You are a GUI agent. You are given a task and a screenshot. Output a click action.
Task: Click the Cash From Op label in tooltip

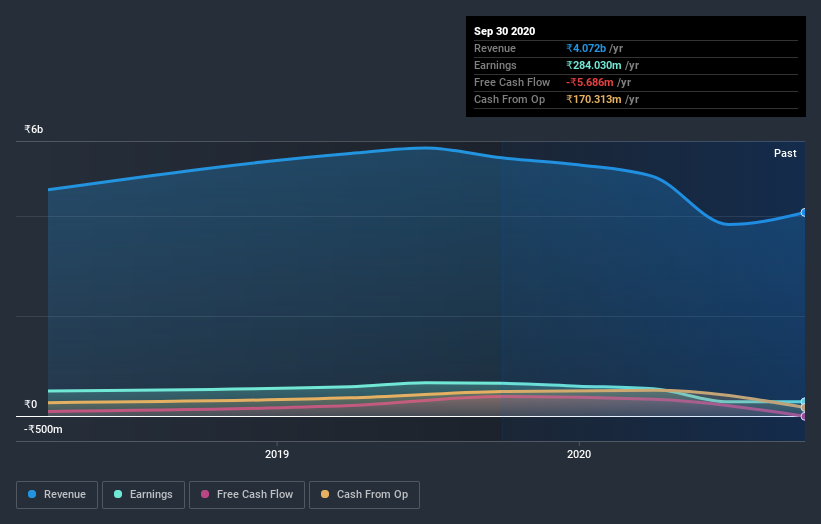coord(509,99)
